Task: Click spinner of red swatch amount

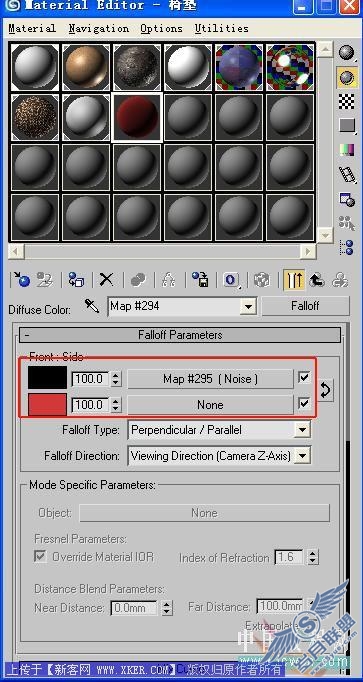Action: (x=115, y=405)
